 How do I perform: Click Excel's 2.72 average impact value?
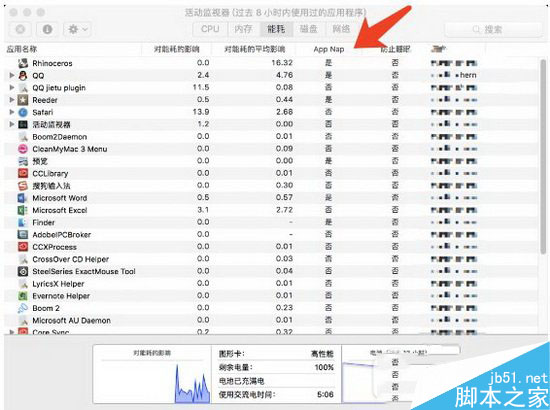(284, 210)
